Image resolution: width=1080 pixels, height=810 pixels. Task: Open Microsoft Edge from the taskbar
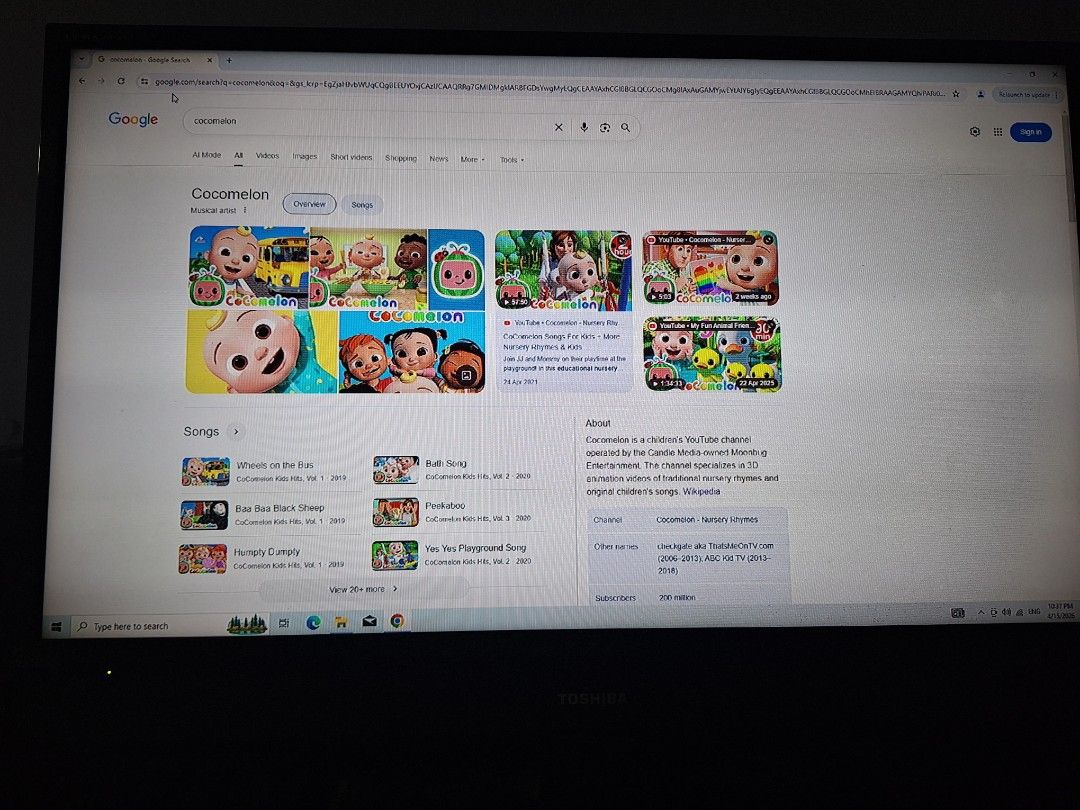pos(313,623)
